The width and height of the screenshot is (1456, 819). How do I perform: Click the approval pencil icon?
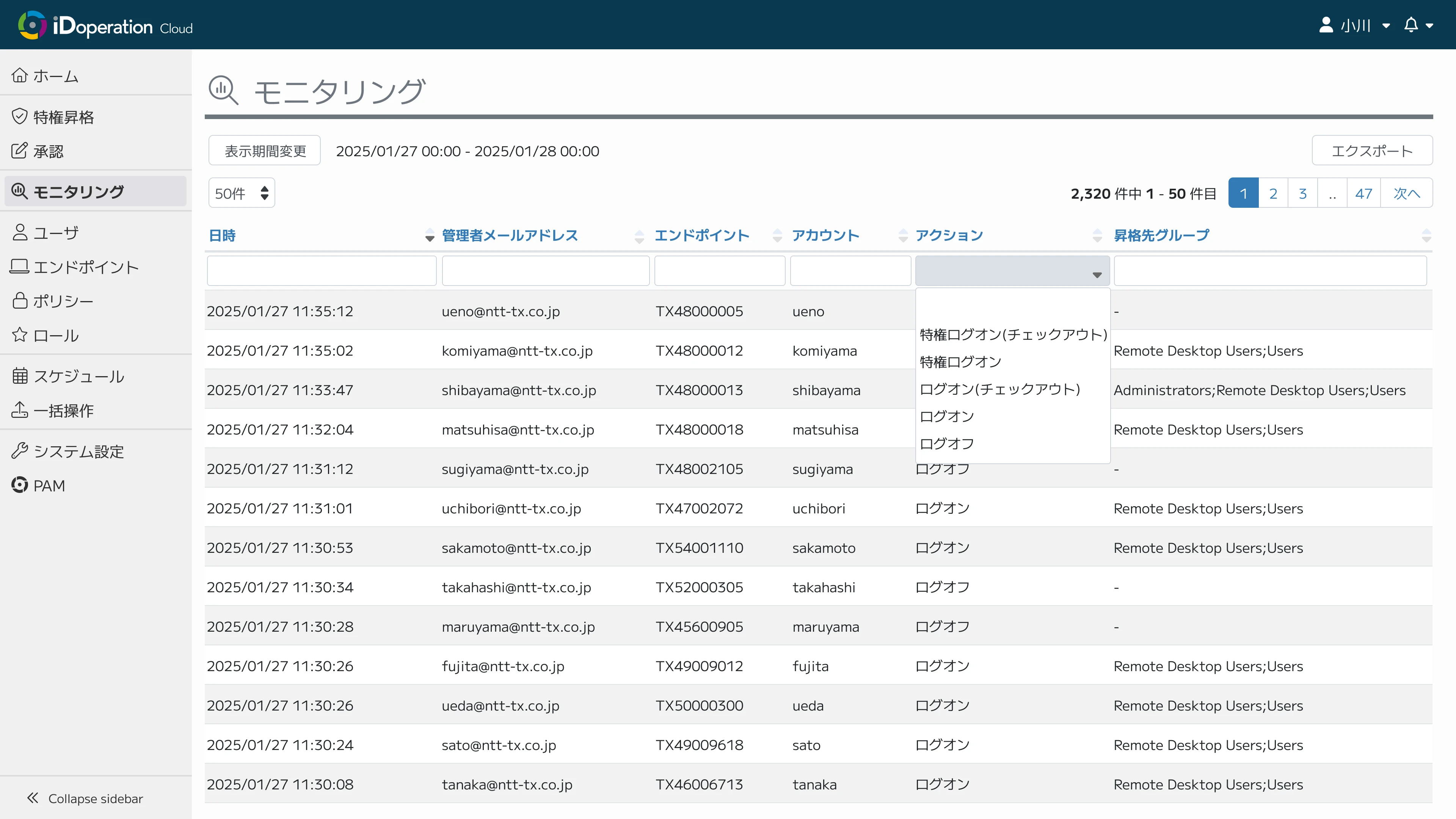click(x=20, y=151)
